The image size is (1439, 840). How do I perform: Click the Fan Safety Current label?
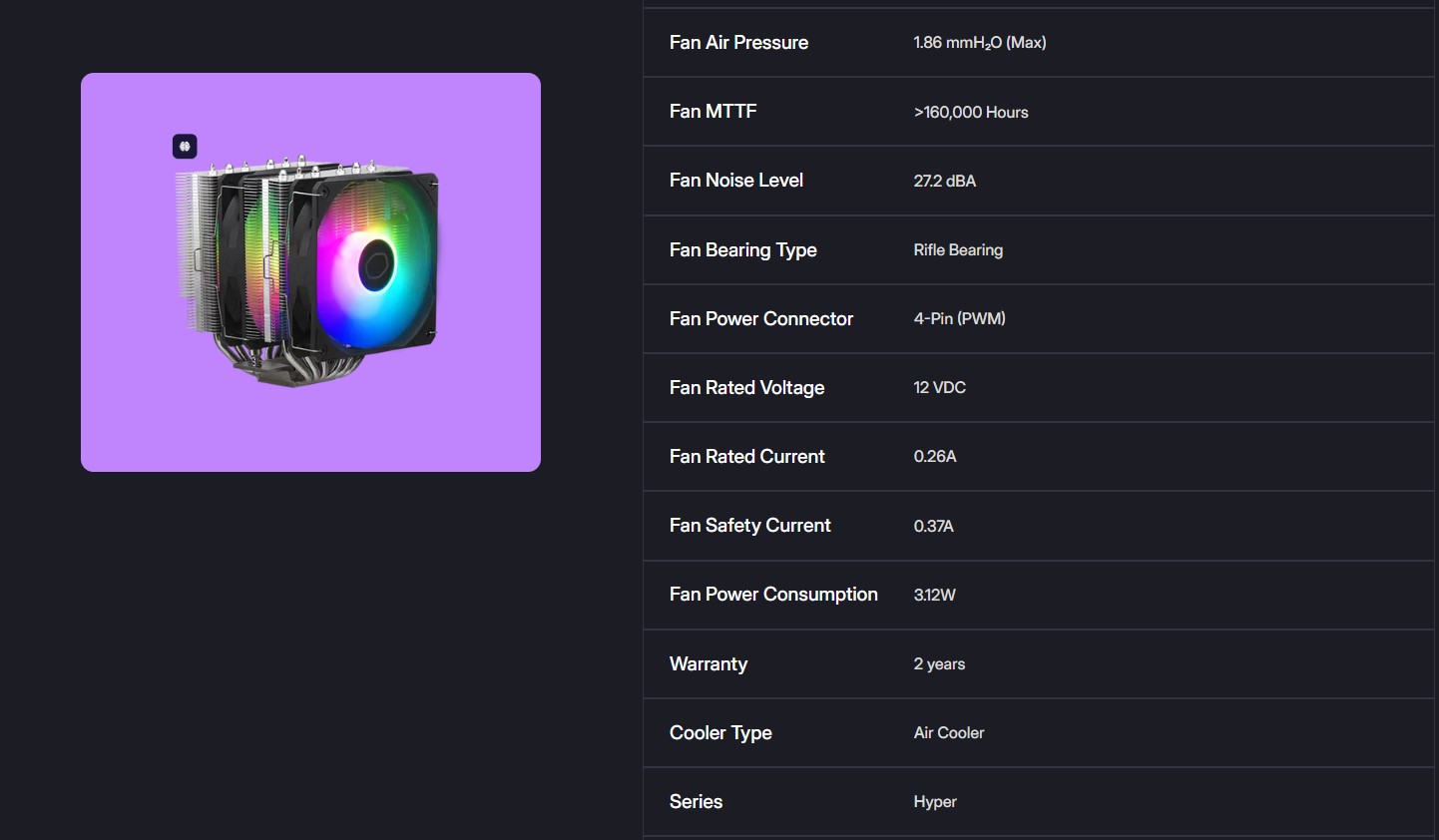pyautogui.click(x=749, y=526)
